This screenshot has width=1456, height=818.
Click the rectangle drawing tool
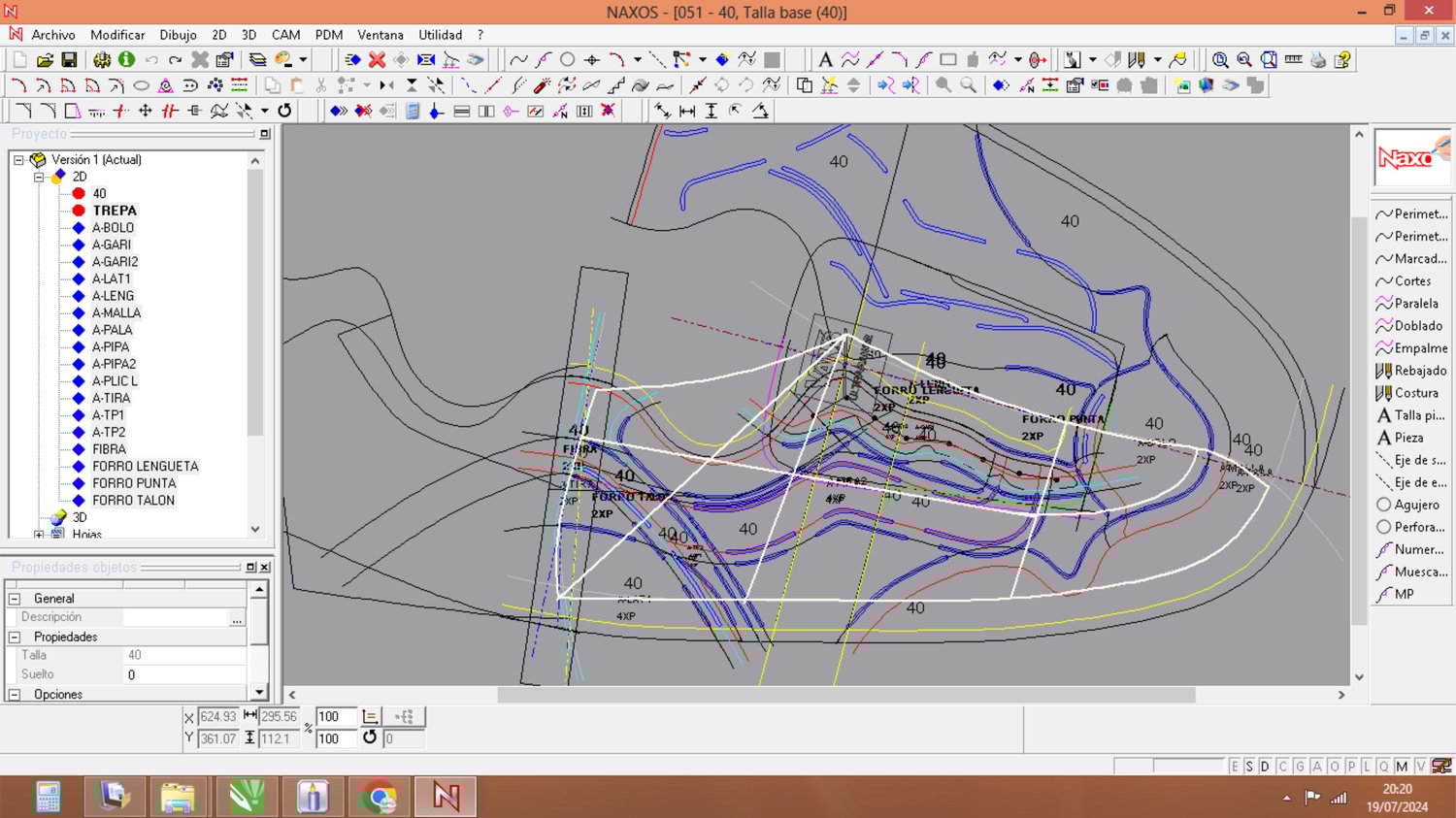click(948, 59)
